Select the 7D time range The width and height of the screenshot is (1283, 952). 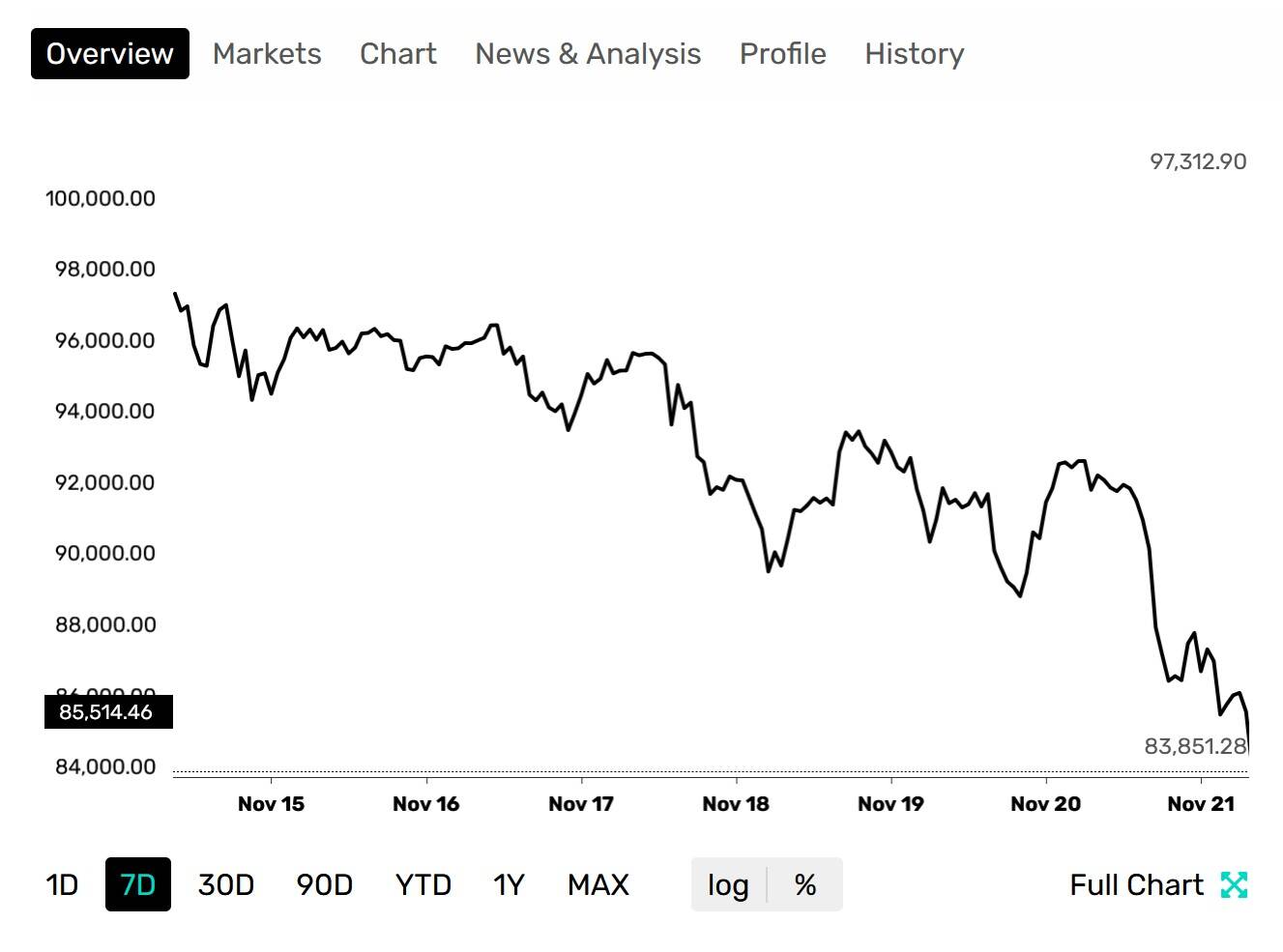pyautogui.click(x=137, y=884)
